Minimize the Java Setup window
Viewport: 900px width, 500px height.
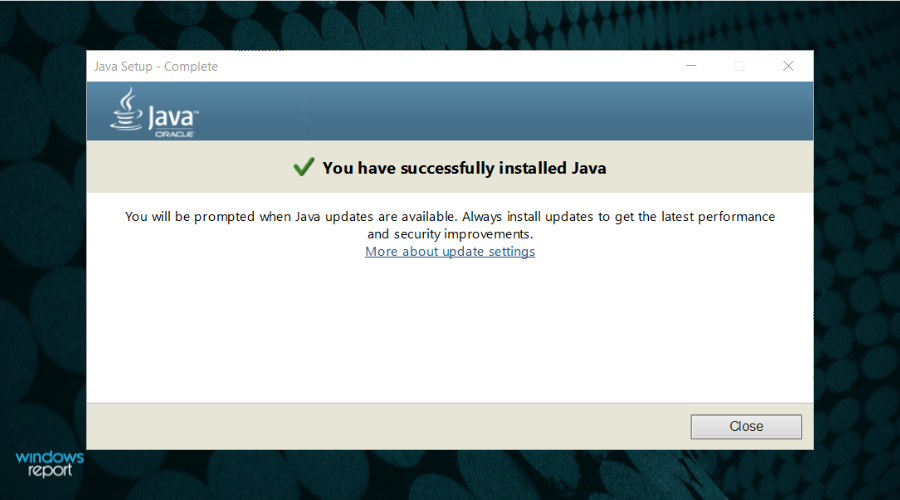tap(691, 66)
